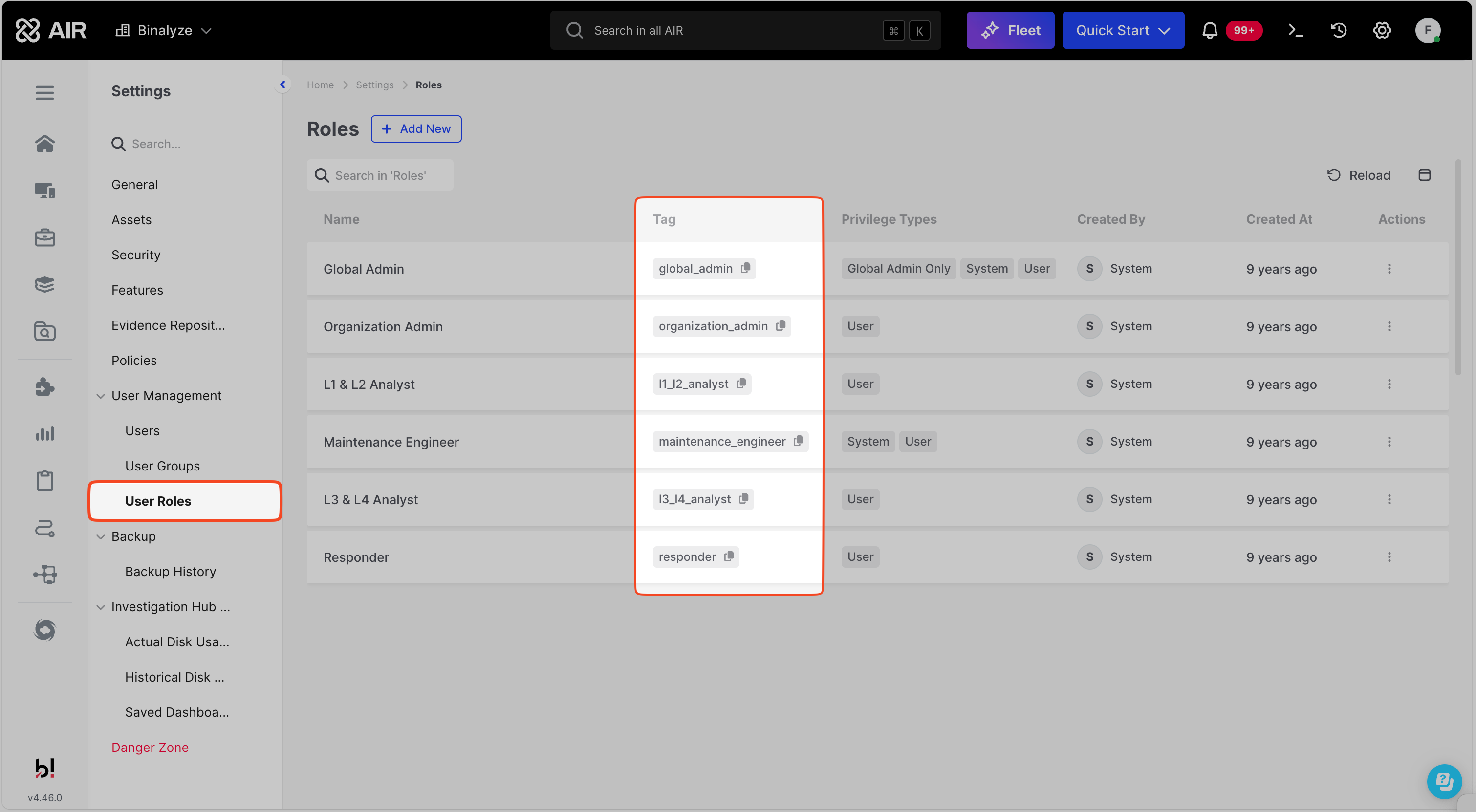Screen dimensions: 1476x812
Task: Open the history clock icon in the top bar
Action: pos(1339,30)
